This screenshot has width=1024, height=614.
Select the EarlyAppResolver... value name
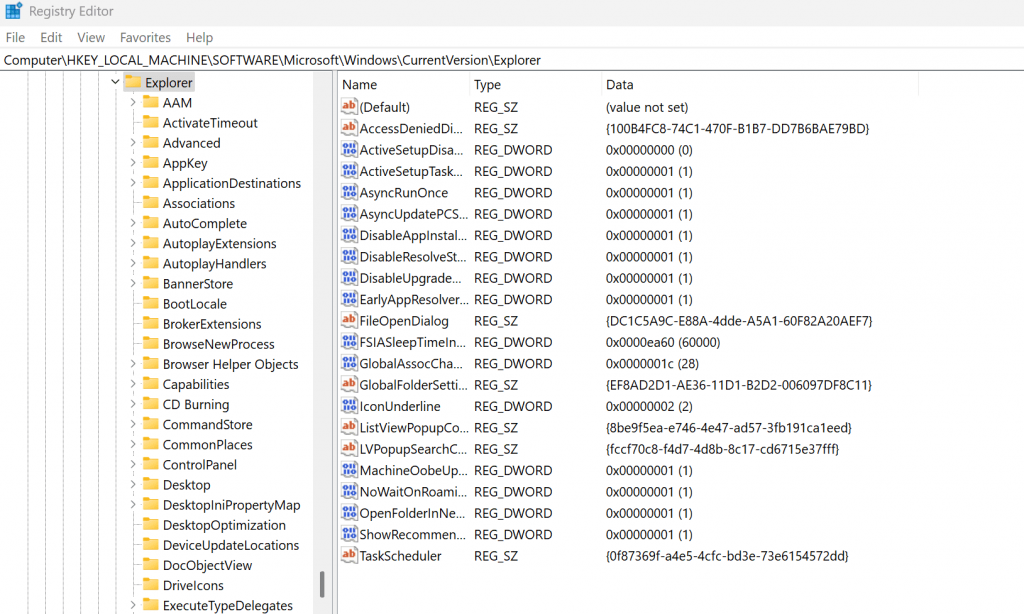pos(414,299)
